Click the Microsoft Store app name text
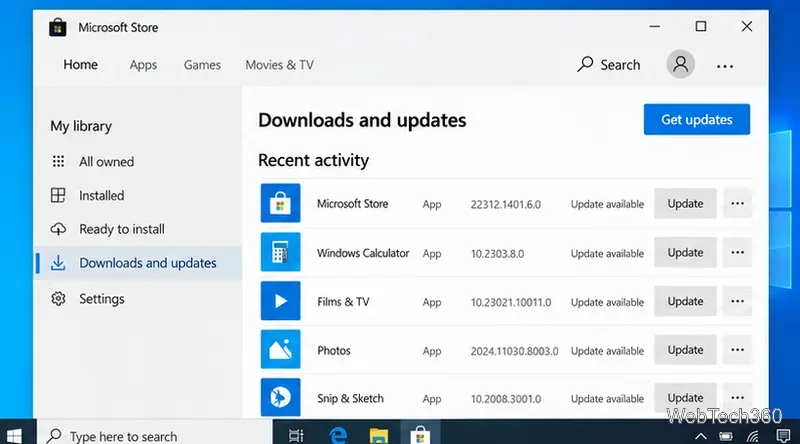800x444 pixels. pyautogui.click(x=353, y=204)
